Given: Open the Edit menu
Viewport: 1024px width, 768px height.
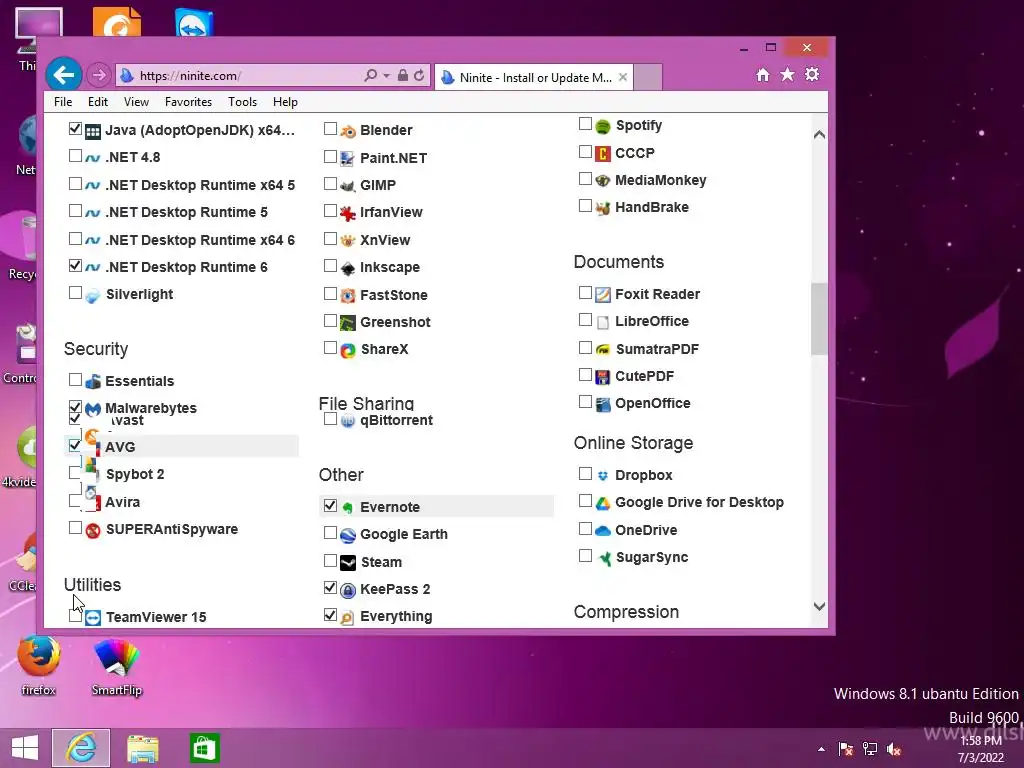Looking at the screenshot, I should [98, 102].
